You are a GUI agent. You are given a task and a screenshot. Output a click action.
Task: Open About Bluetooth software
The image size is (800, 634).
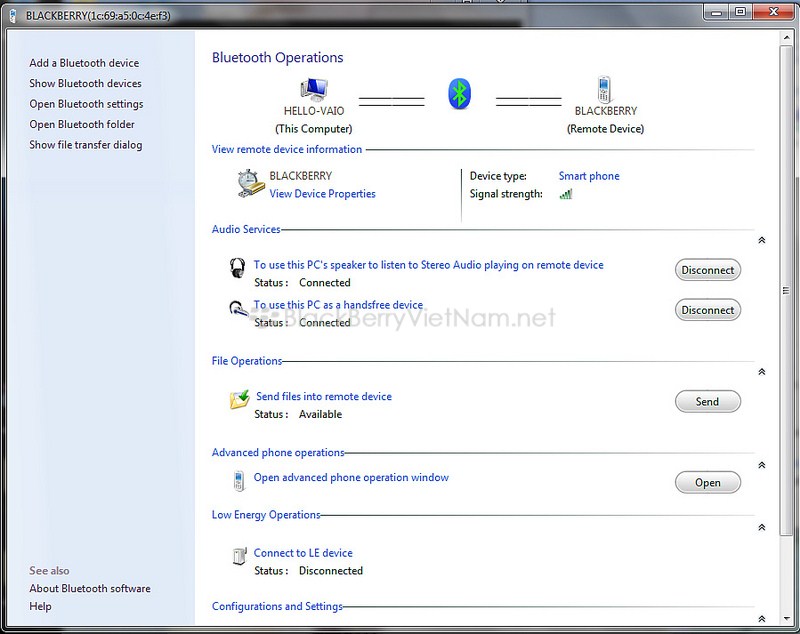(90, 588)
